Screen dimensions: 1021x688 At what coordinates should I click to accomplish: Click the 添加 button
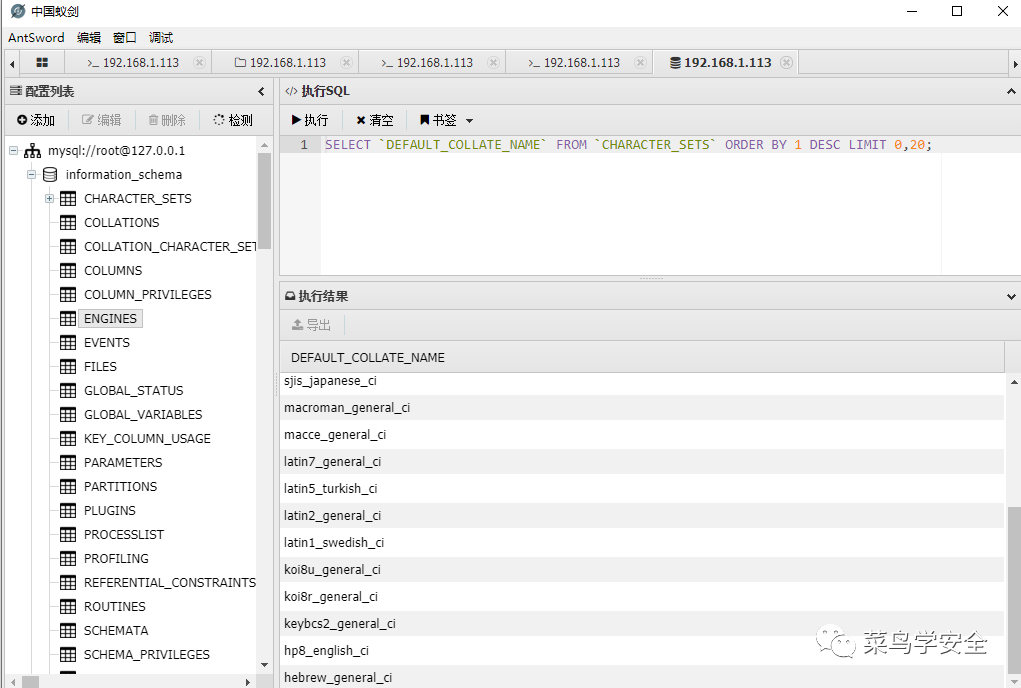36,120
